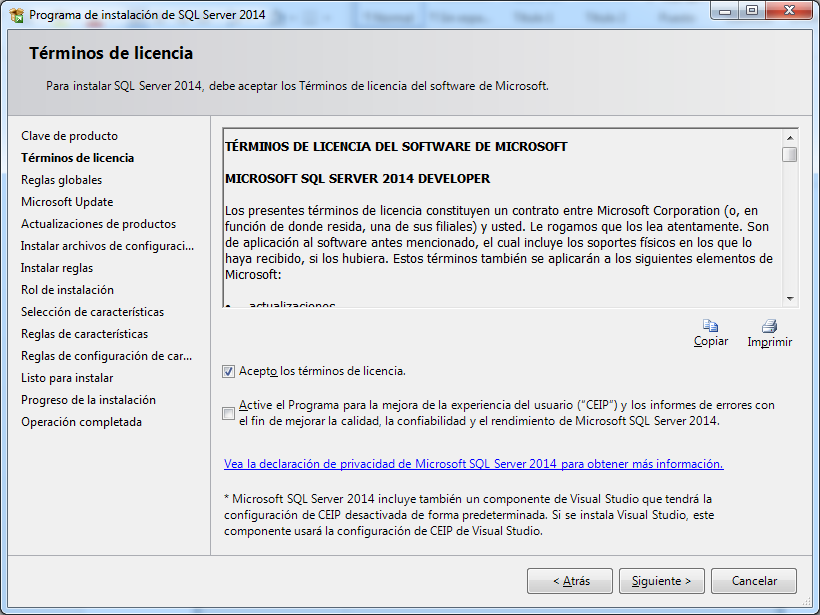Image resolution: width=820 pixels, height=615 pixels.
Task: Select Reglas de configuración de car... step
Action: pyautogui.click(x=107, y=356)
